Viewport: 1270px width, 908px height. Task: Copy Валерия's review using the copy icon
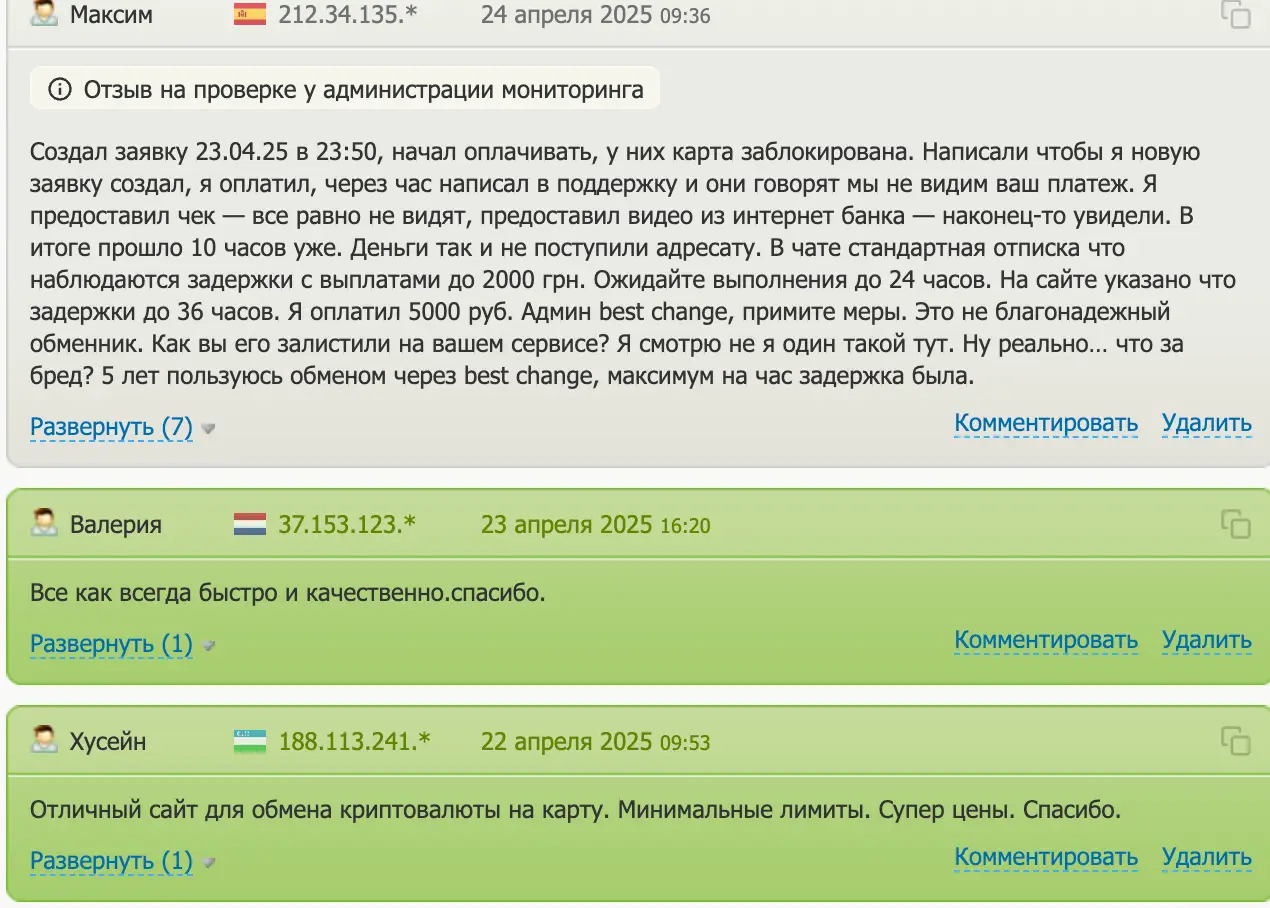[x=1237, y=523]
